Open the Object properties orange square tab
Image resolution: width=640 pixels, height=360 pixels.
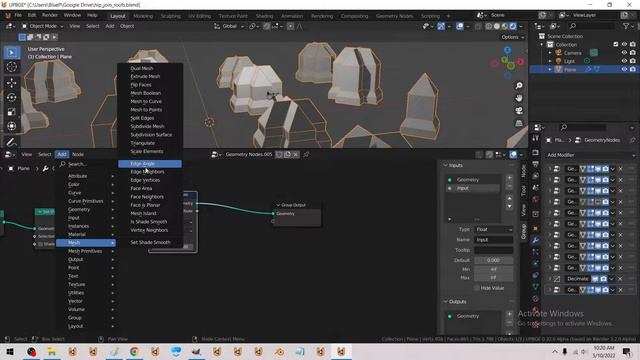tap(536, 229)
